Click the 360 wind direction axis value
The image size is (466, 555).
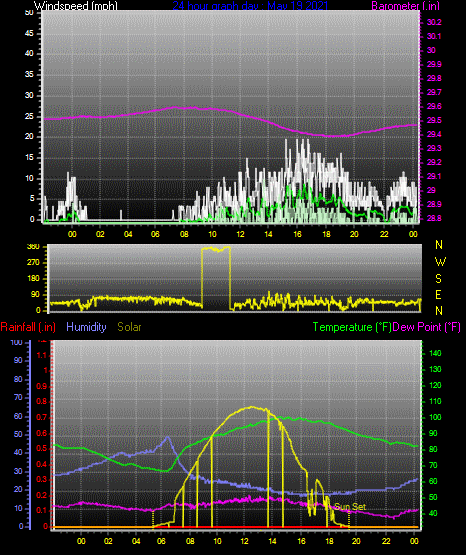33,247
